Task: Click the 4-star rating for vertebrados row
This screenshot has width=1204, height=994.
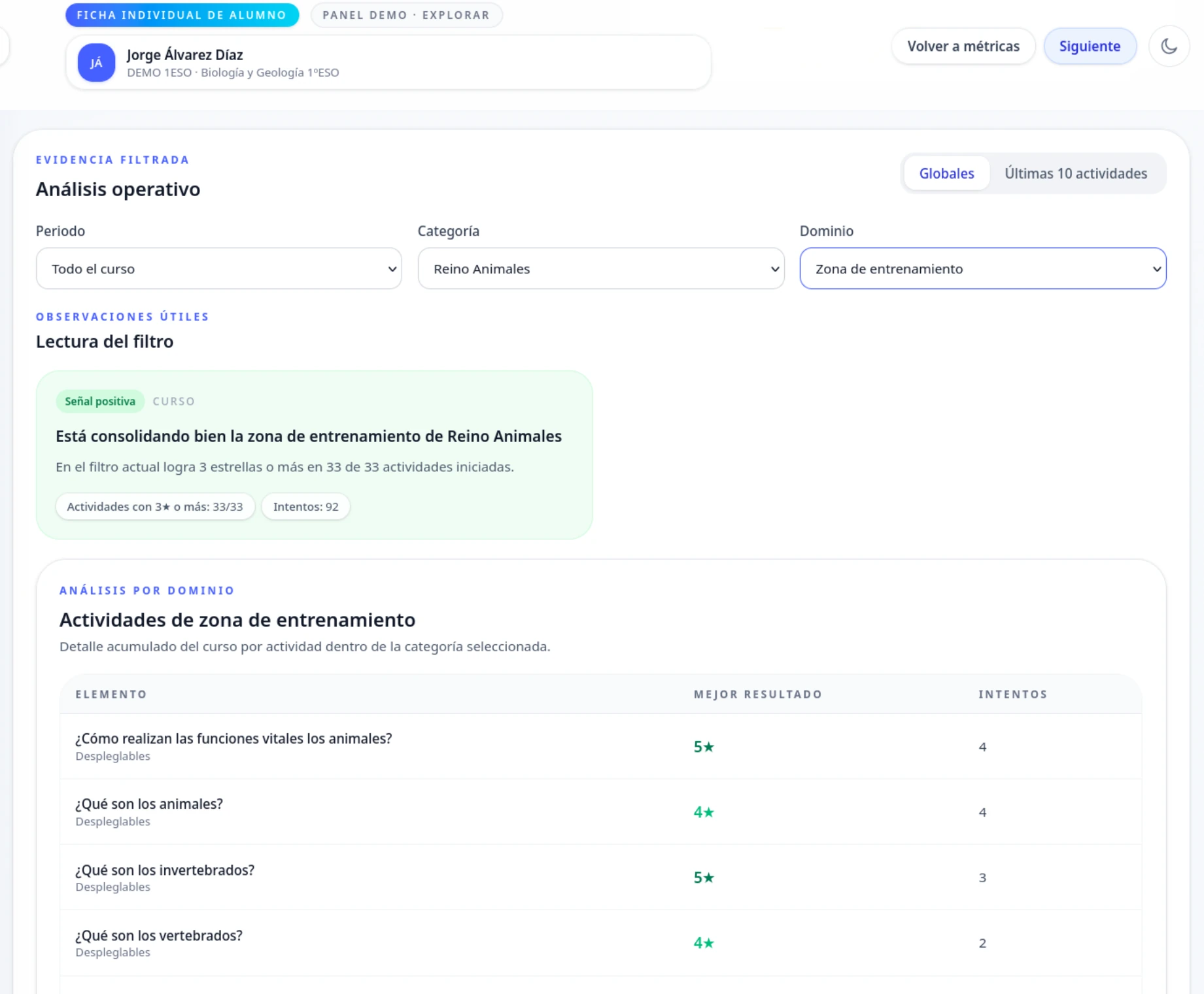Action: 704,943
